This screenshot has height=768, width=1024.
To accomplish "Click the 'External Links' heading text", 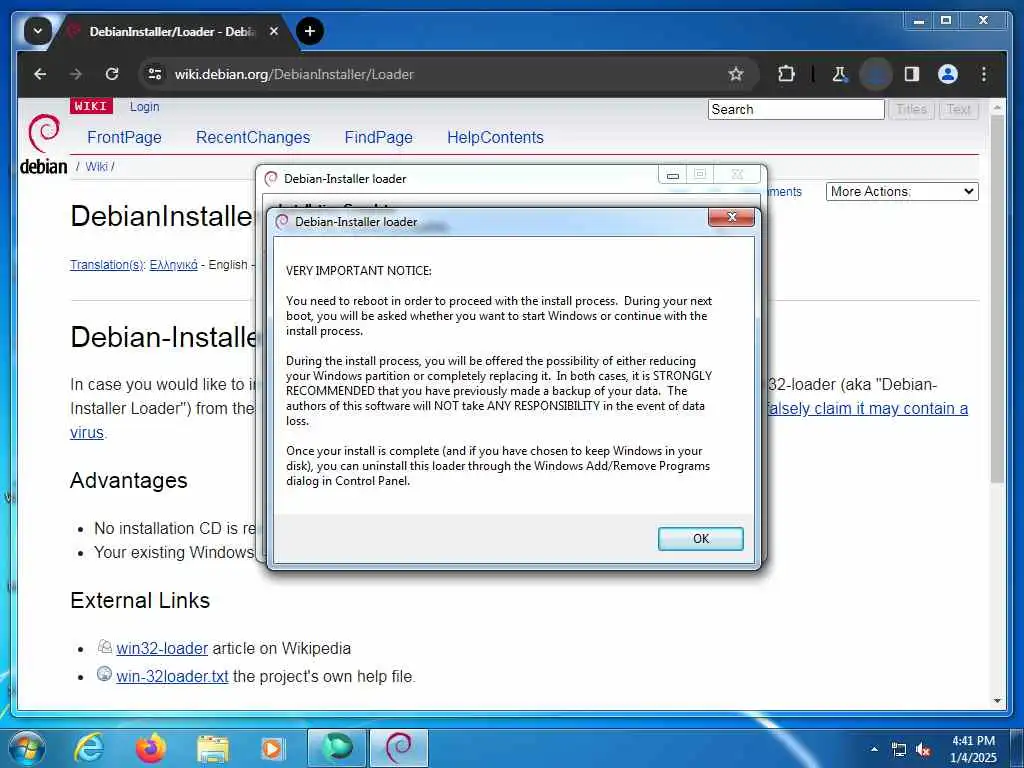I will point(140,601).
